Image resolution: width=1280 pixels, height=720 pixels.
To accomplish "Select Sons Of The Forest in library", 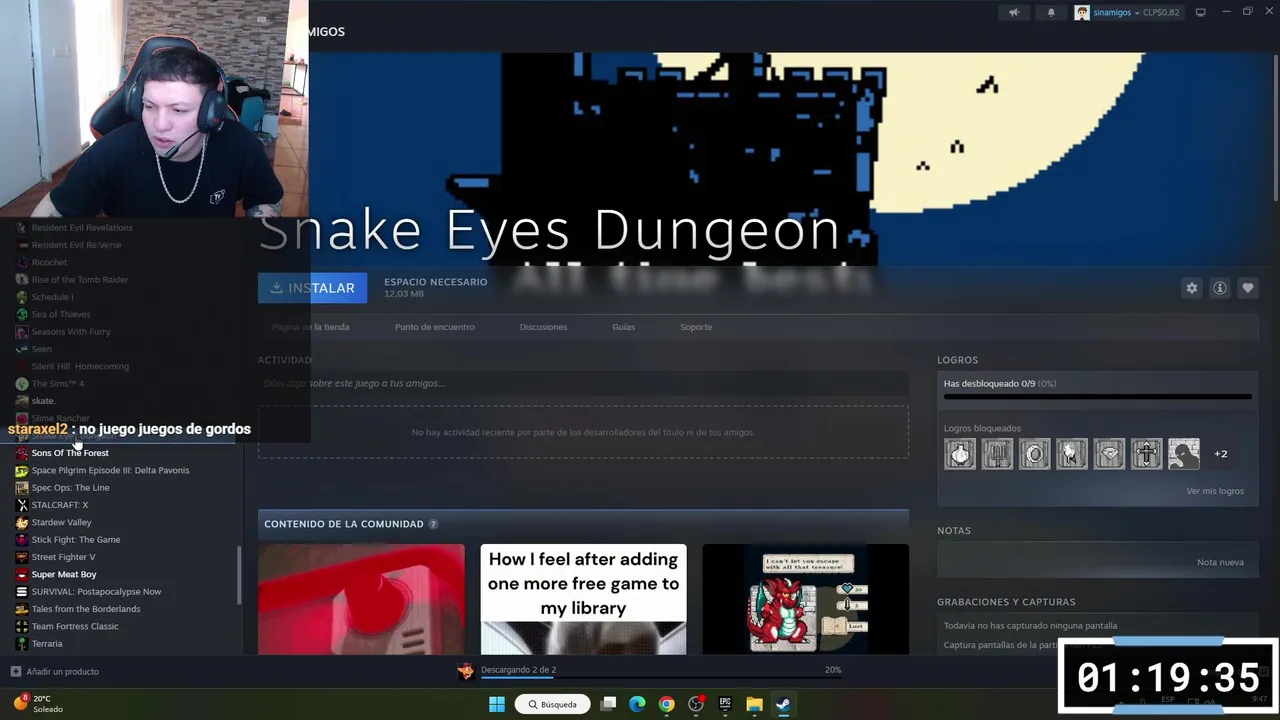I will coord(70,453).
